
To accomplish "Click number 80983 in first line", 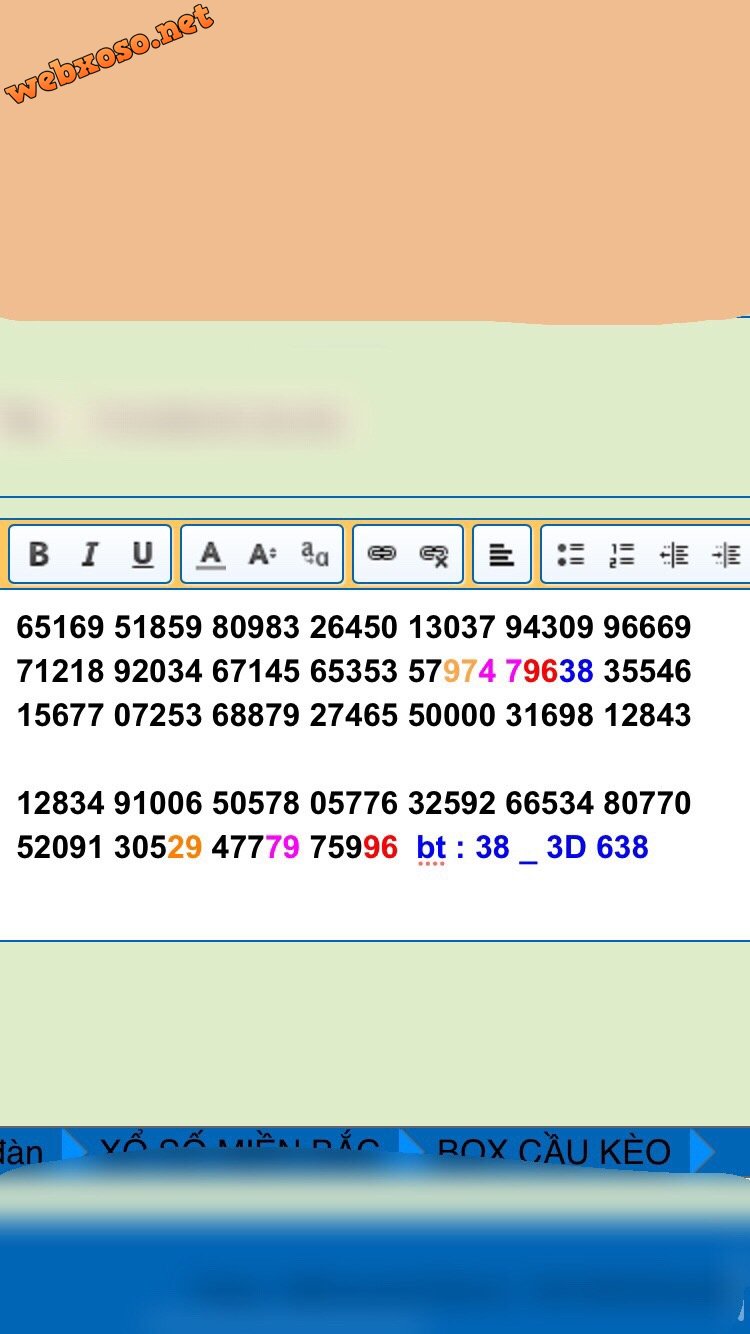I will point(256,627).
